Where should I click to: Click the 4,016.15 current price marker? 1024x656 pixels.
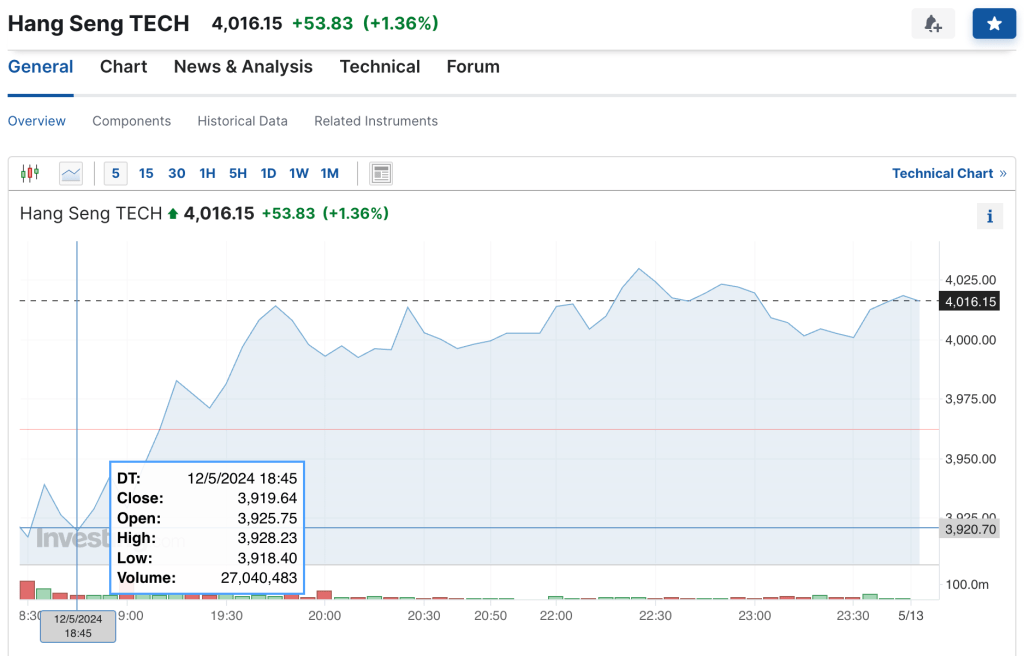[969, 301]
